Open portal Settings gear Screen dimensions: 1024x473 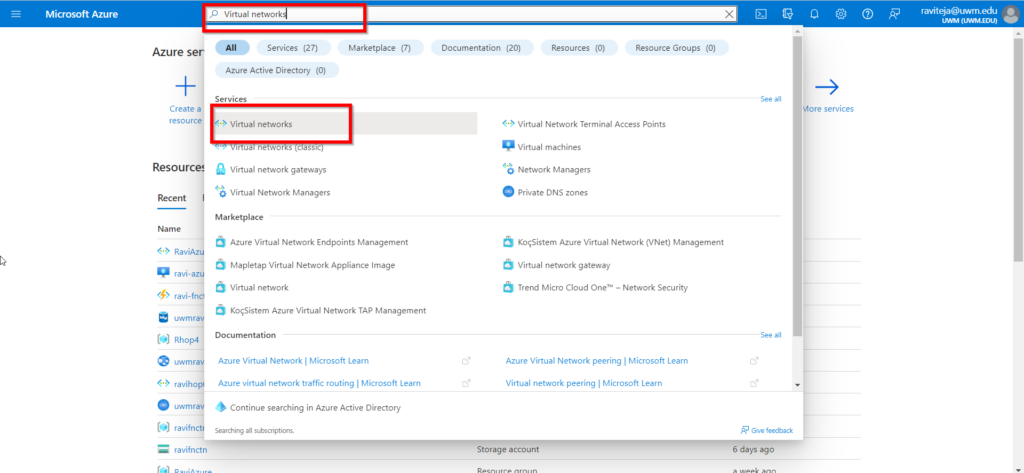841,14
